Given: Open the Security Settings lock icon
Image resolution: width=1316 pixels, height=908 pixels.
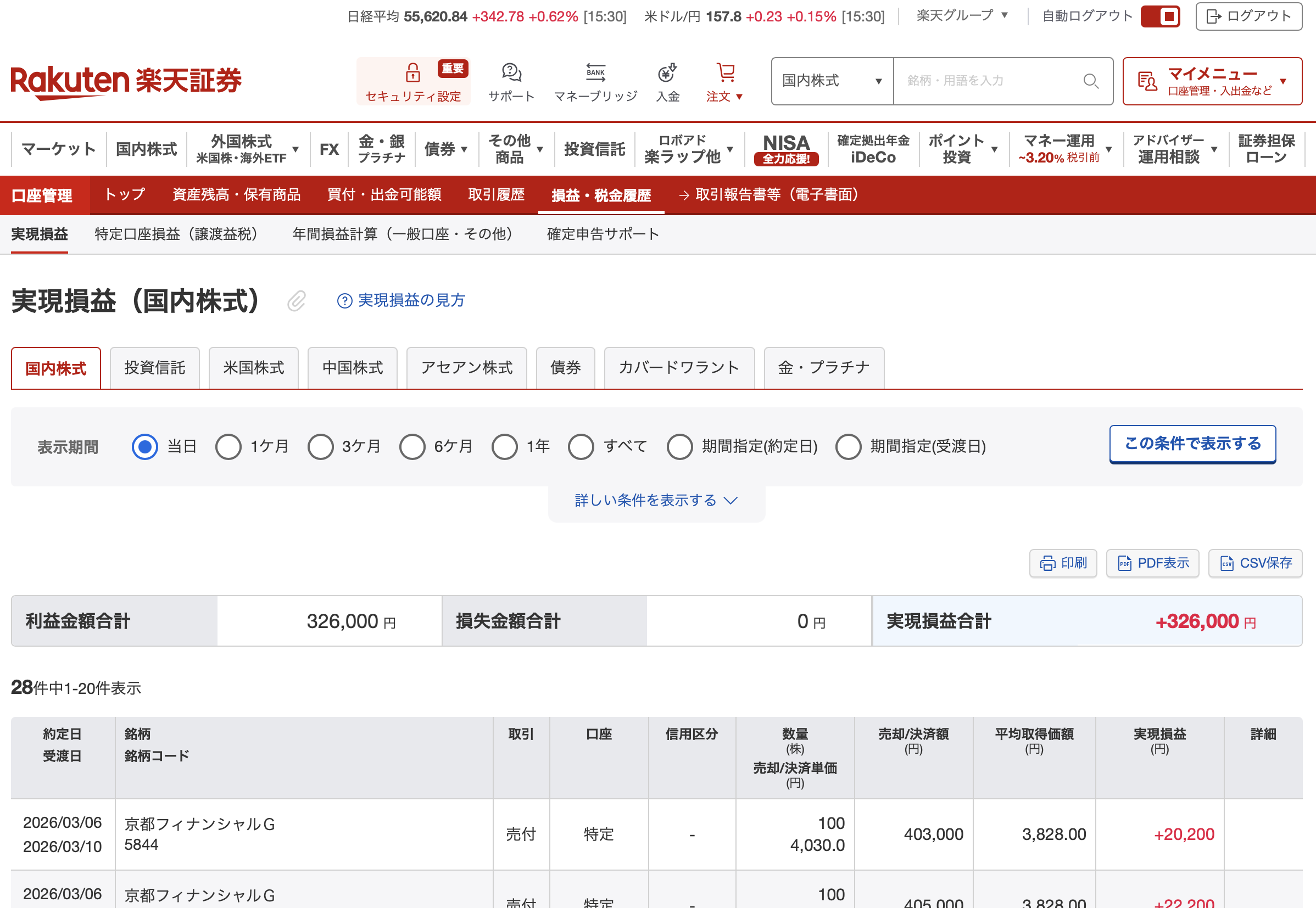Looking at the screenshot, I should 412,73.
